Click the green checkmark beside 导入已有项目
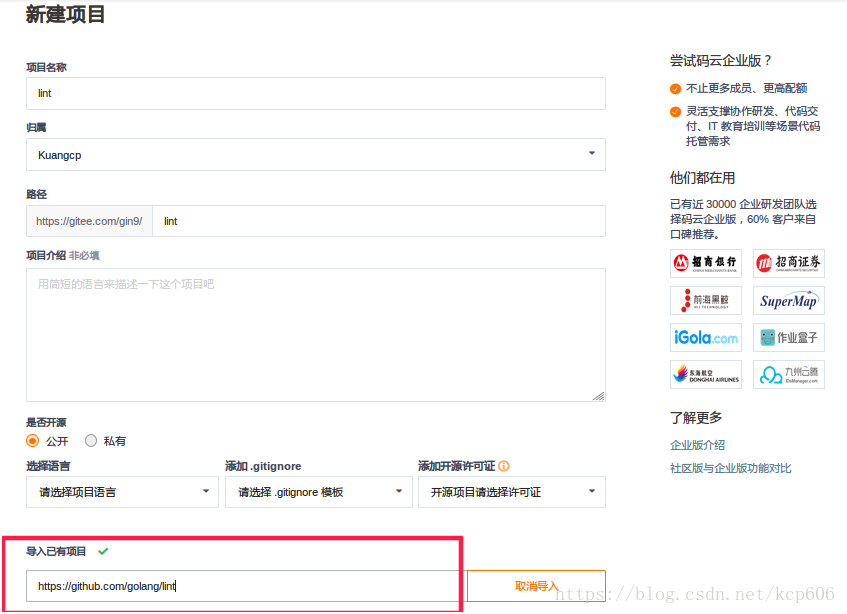Viewport: 847px width, 614px height. 103,551
